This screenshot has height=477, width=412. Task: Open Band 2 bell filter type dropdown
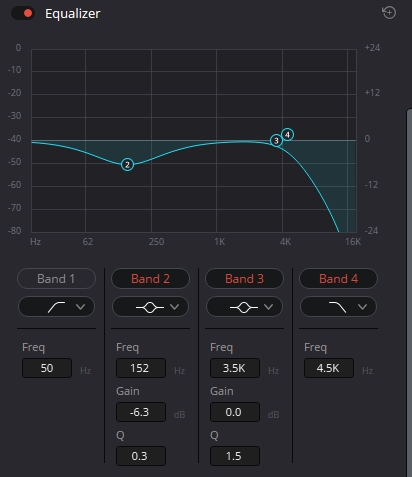pos(150,307)
